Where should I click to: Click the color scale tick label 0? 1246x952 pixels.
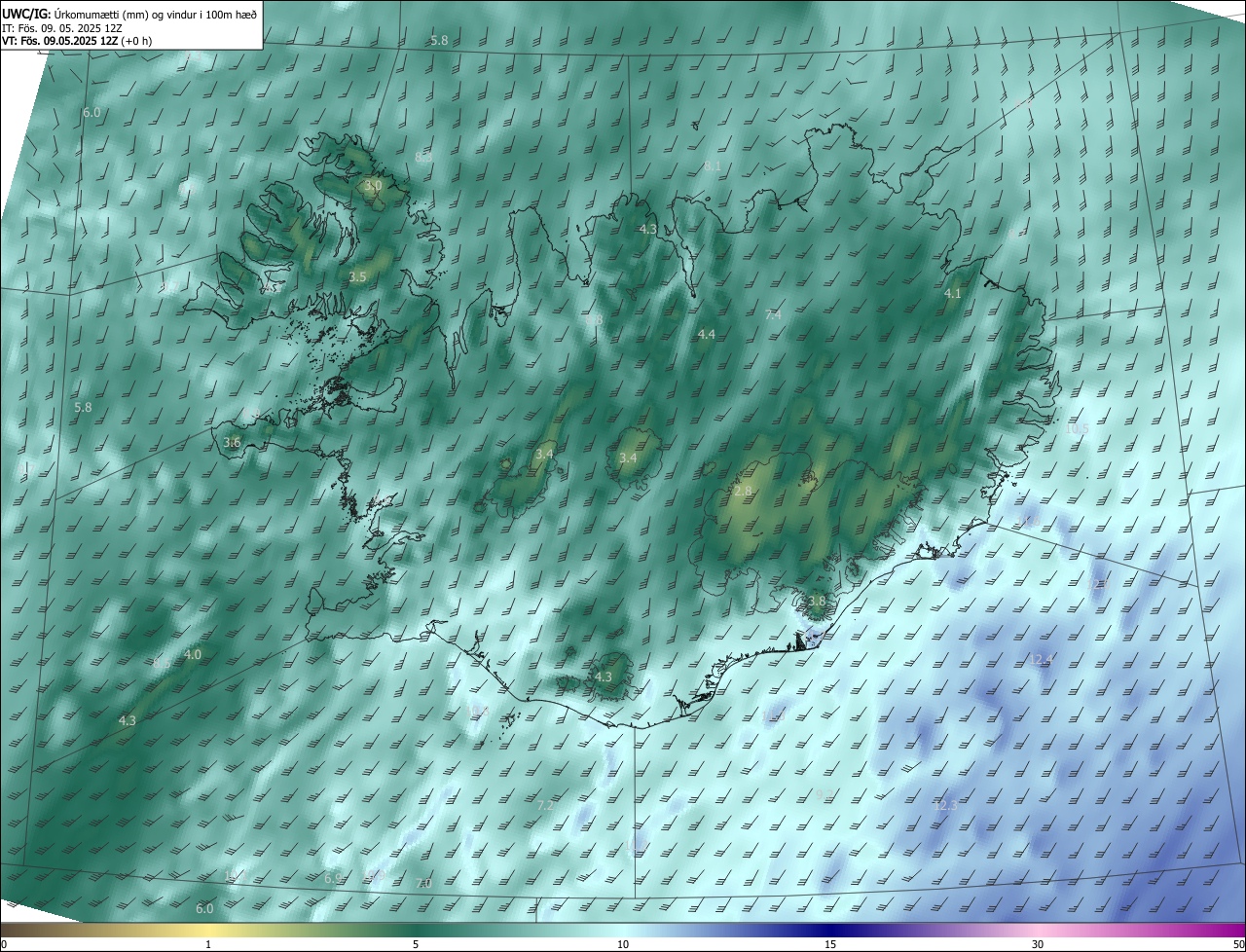click(x=4, y=944)
